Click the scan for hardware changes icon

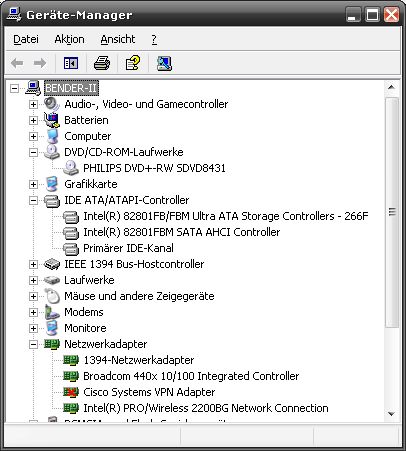pos(164,63)
